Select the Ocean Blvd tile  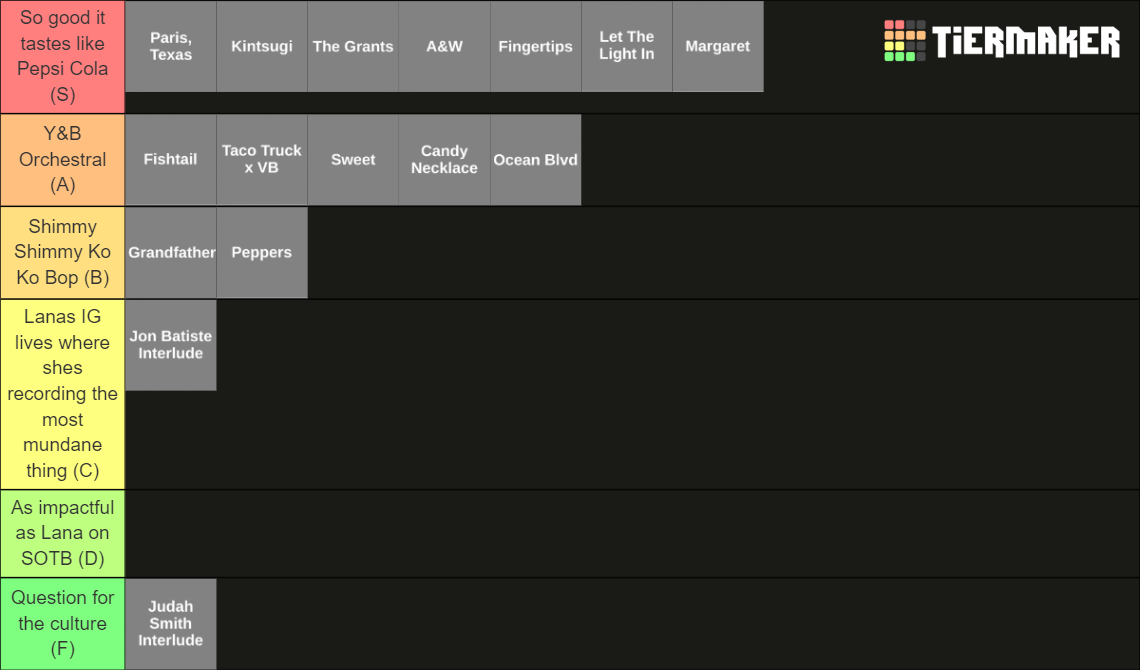tap(536, 160)
